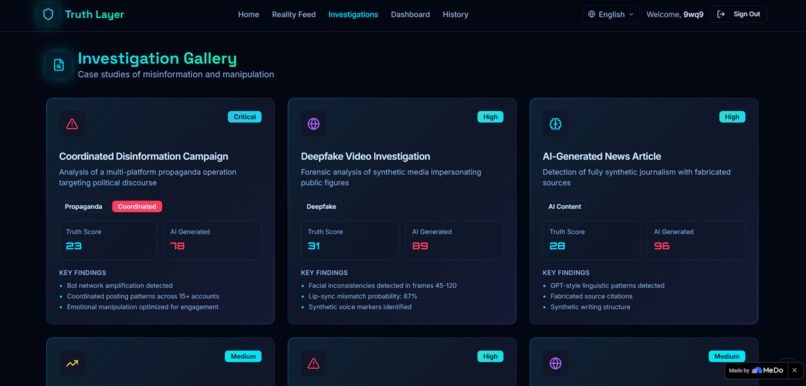Image resolution: width=806 pixels, height=386 pixels.
Task: Click AI Generated 96 value
Action: pos(662,246)
